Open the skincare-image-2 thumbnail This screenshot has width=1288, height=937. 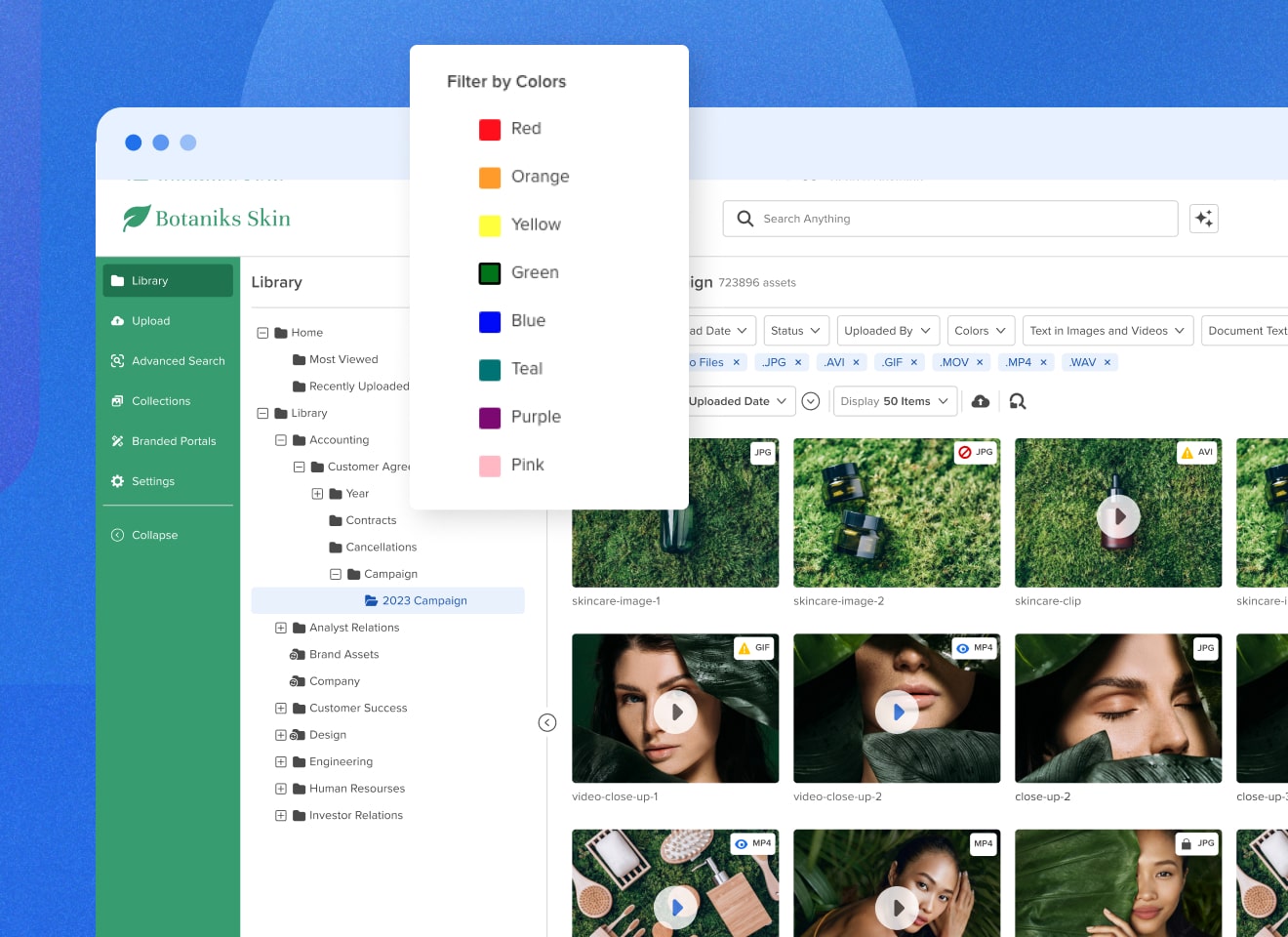click(x=897, y=512)
